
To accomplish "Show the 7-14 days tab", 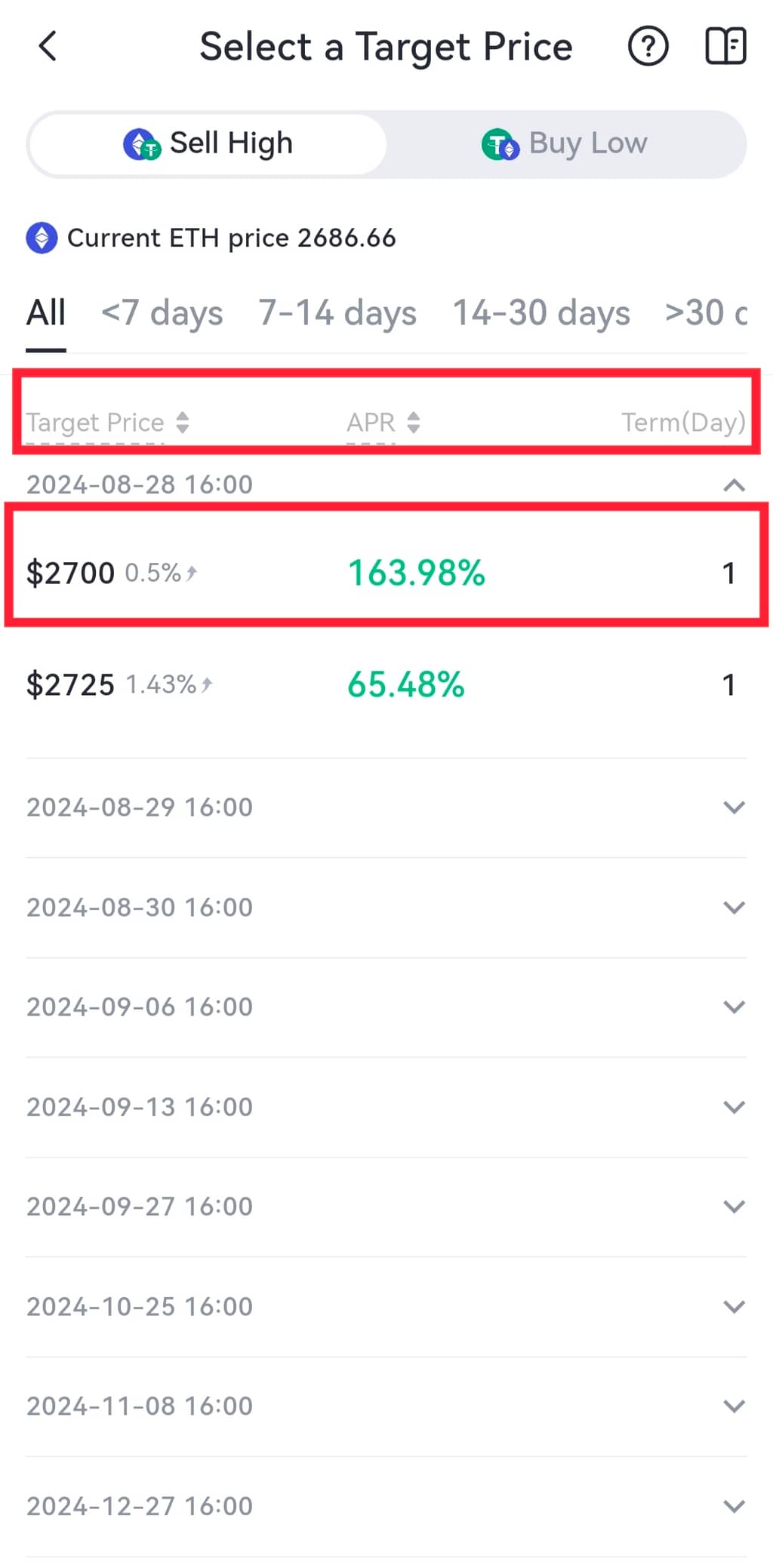I will pos(337,312).
